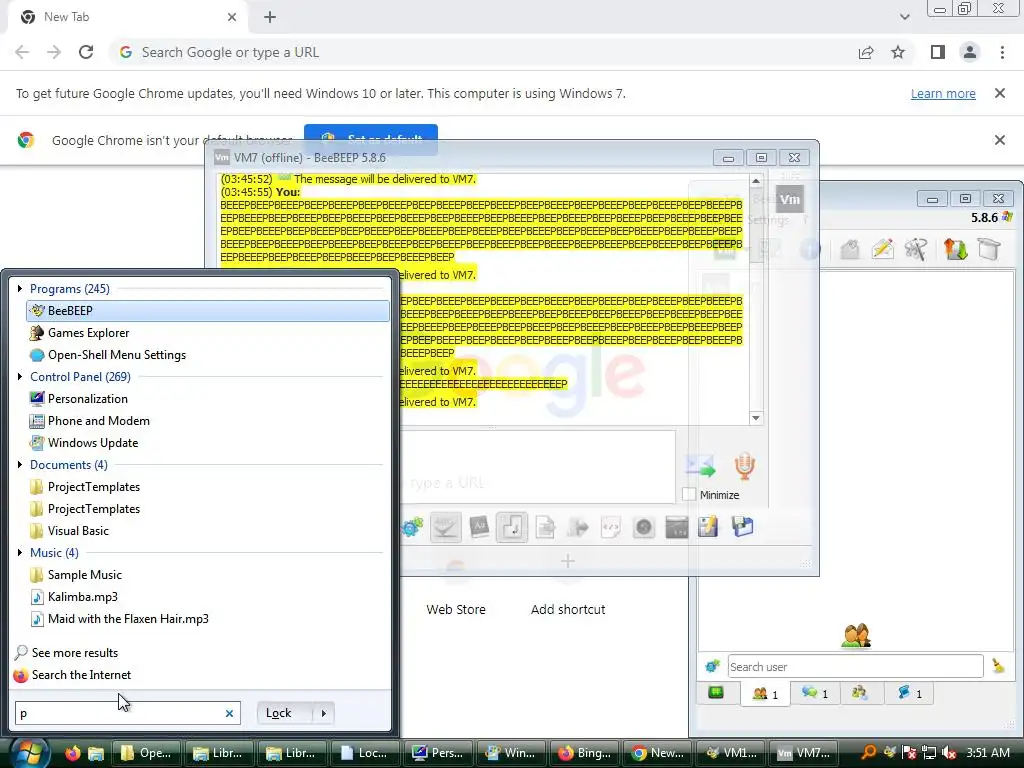The image size is (1024, 768).
Task: Click the send file document icon
Action: [545, 527]
